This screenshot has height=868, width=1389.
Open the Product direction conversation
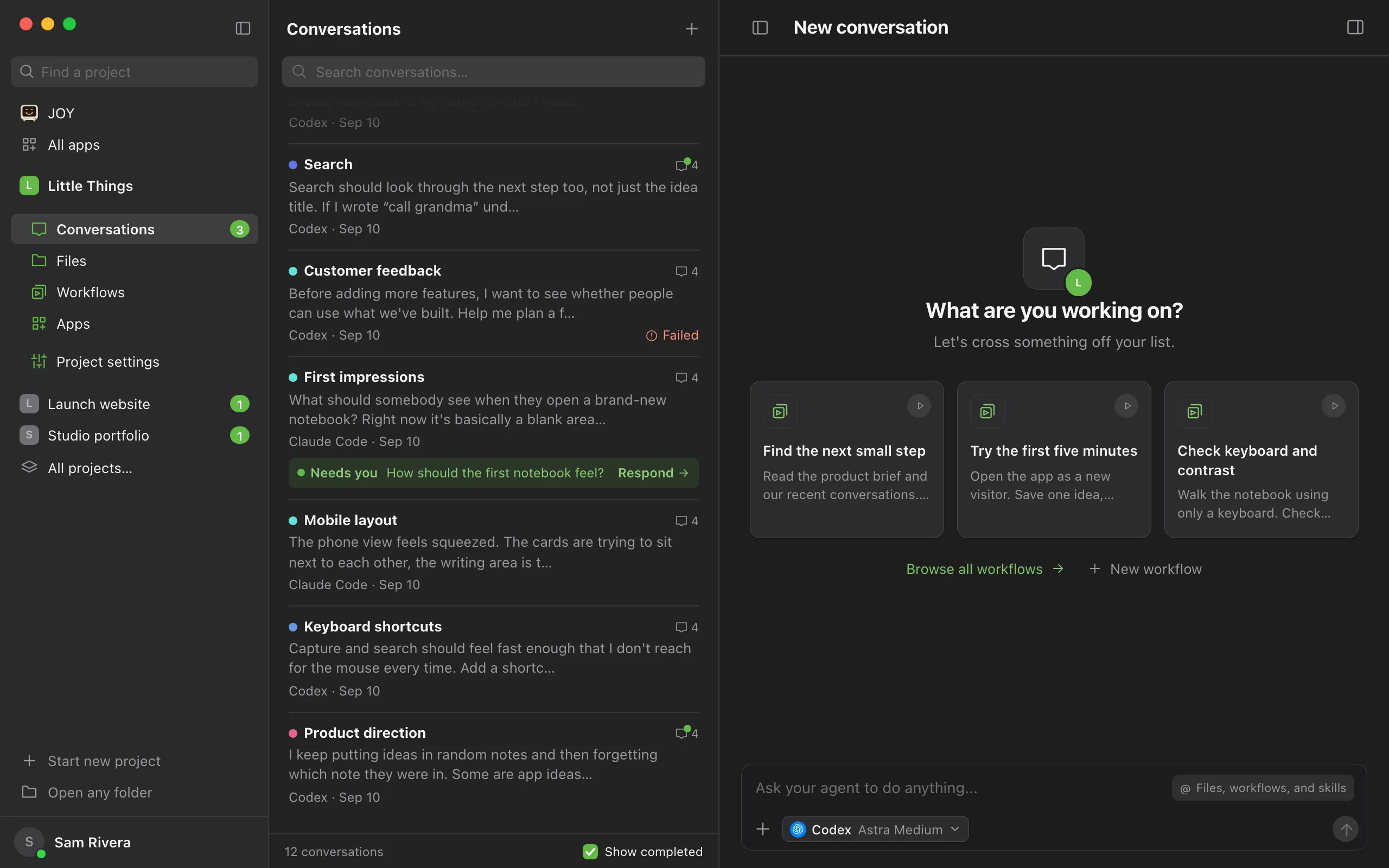pyautogui.click(x=494, y=765)
